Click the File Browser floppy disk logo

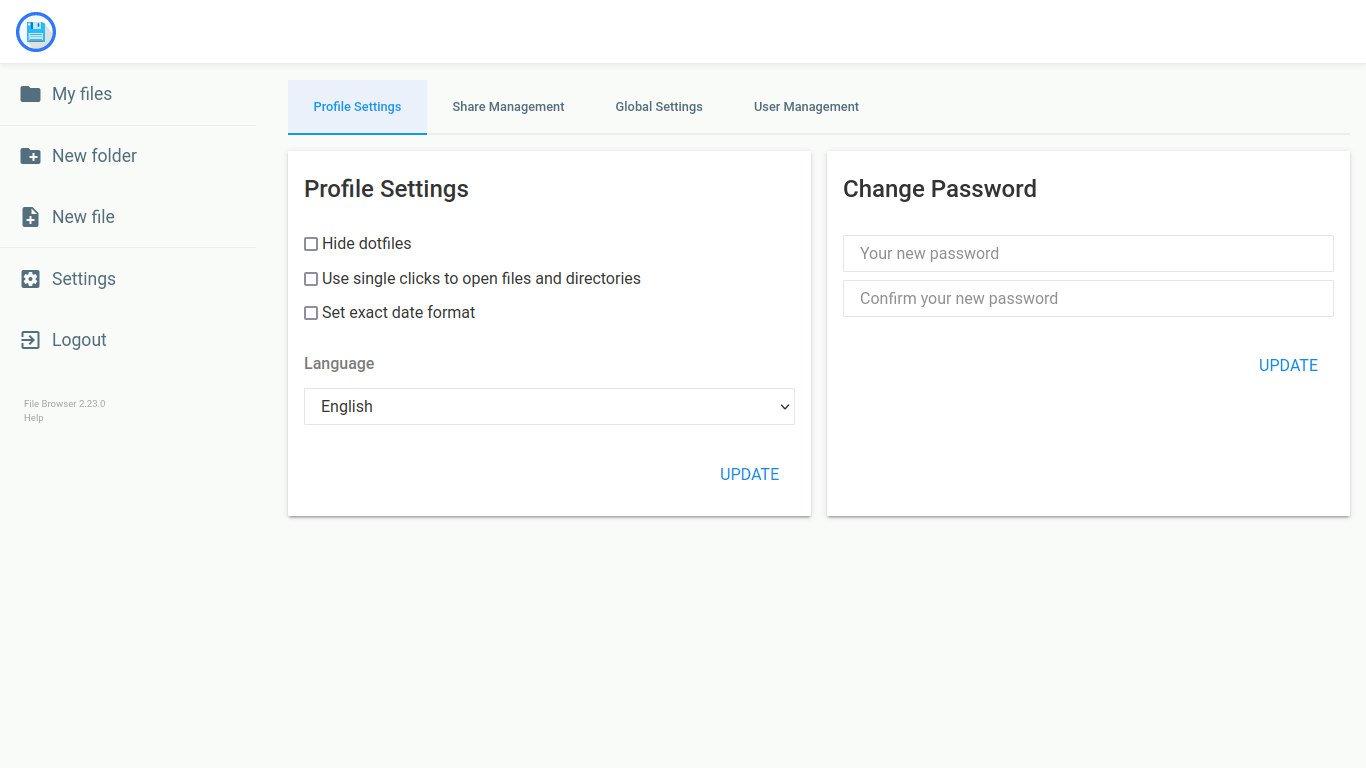36,32
